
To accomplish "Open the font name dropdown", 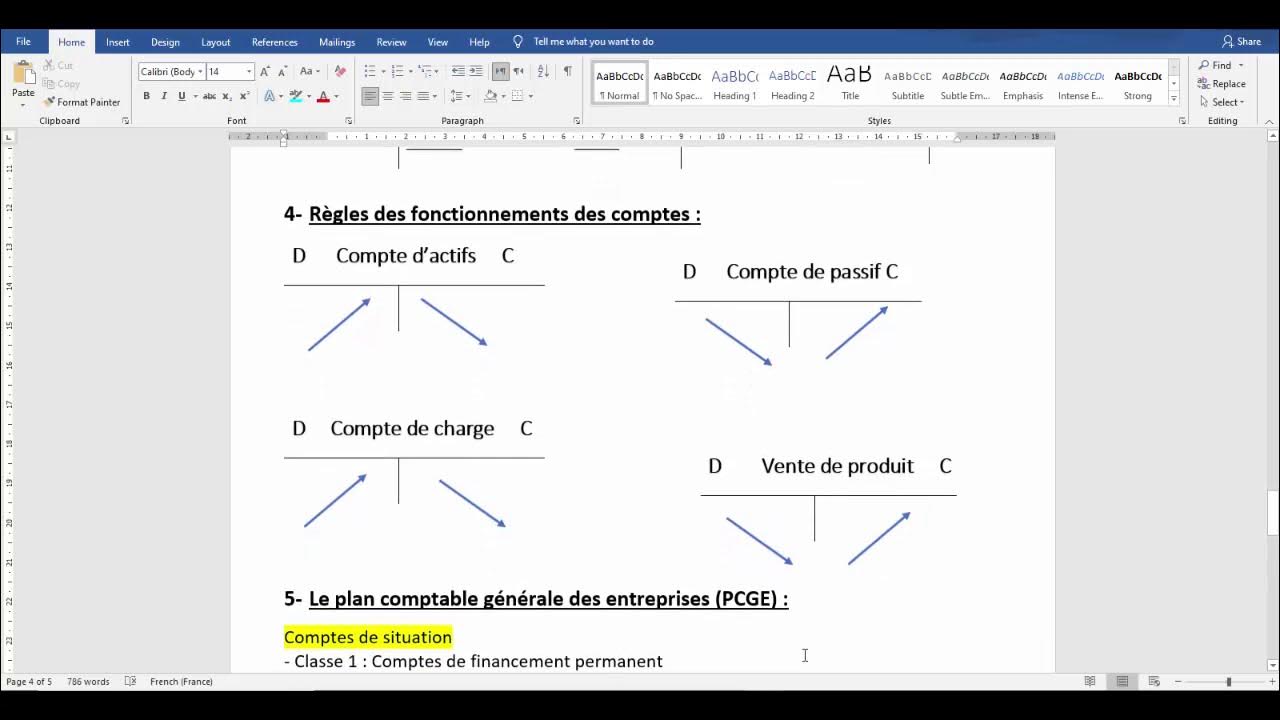I will coord(200,71).
